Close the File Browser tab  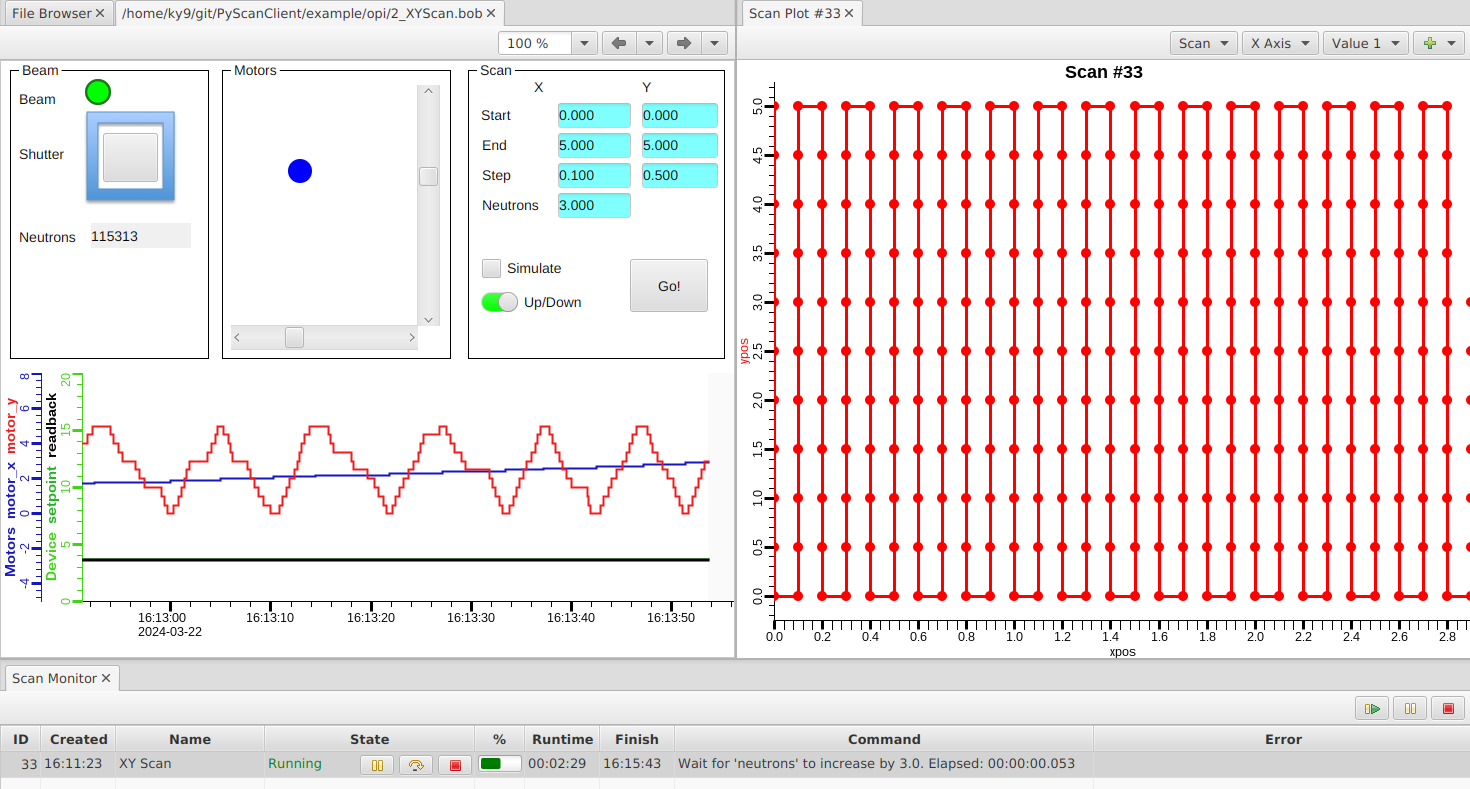[100, 14]
